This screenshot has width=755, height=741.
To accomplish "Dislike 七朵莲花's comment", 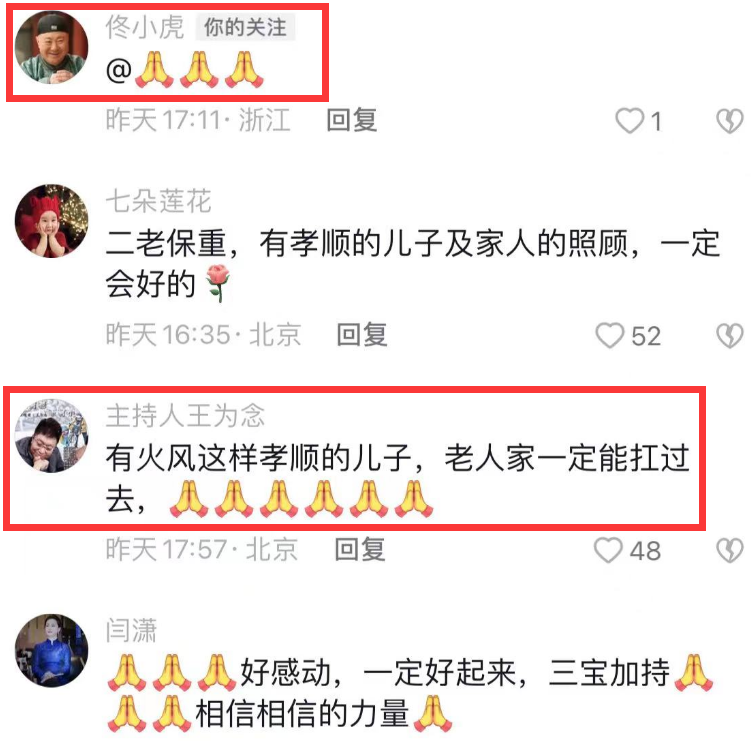I will tap(730, 335).
